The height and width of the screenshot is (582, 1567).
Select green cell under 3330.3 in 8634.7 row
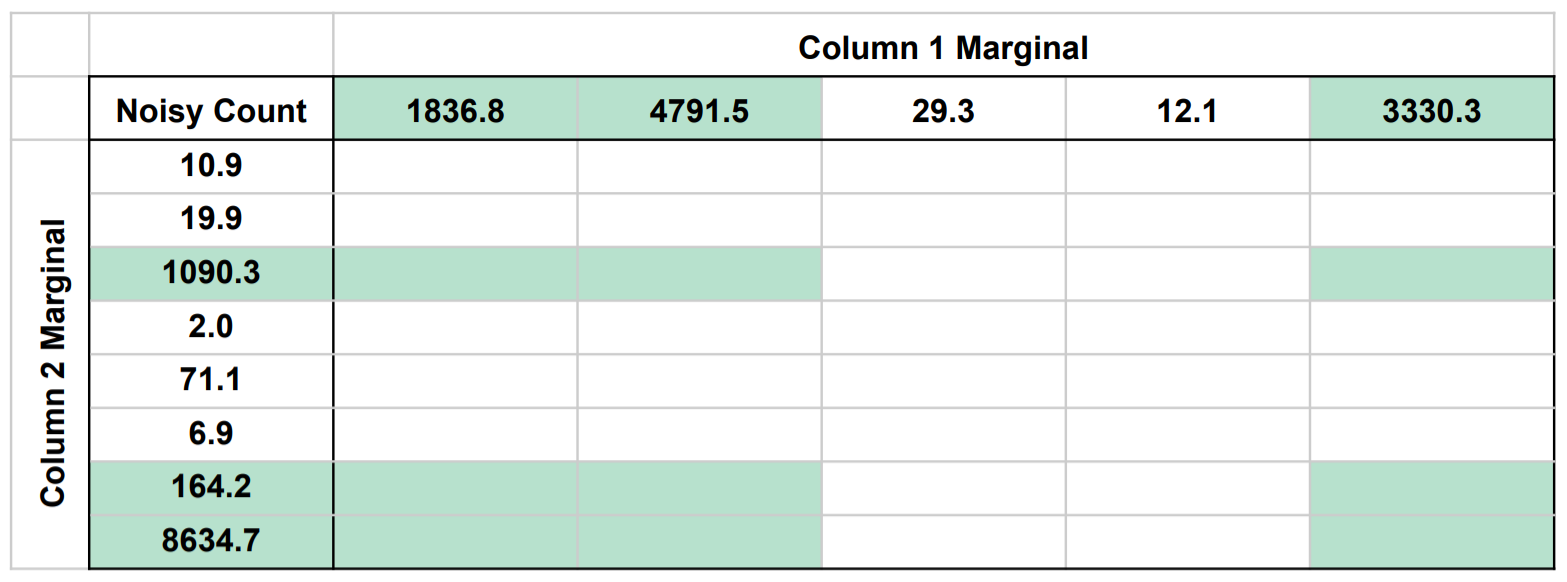[x=1432, y=541]
